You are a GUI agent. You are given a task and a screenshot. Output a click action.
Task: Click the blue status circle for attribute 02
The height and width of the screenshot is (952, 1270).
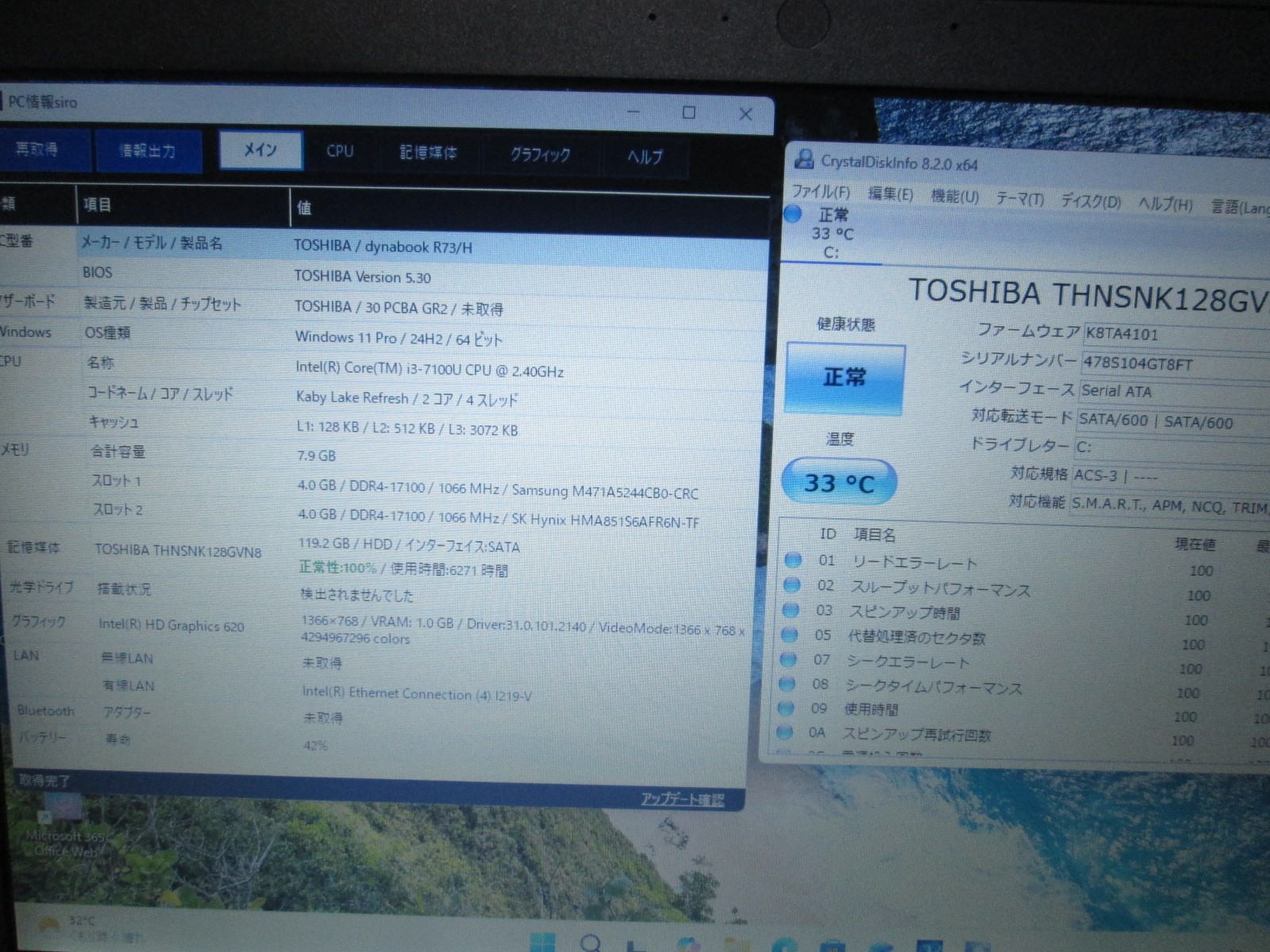[791, 585]
